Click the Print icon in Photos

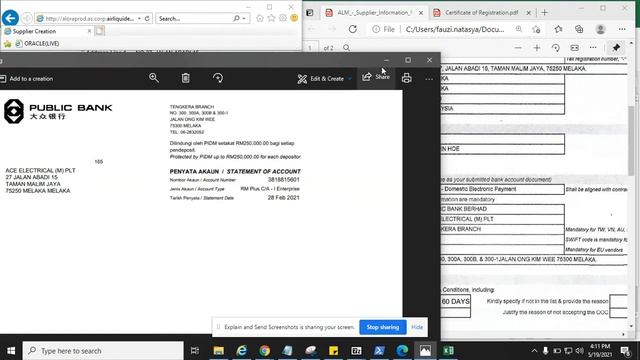[407, 78]
